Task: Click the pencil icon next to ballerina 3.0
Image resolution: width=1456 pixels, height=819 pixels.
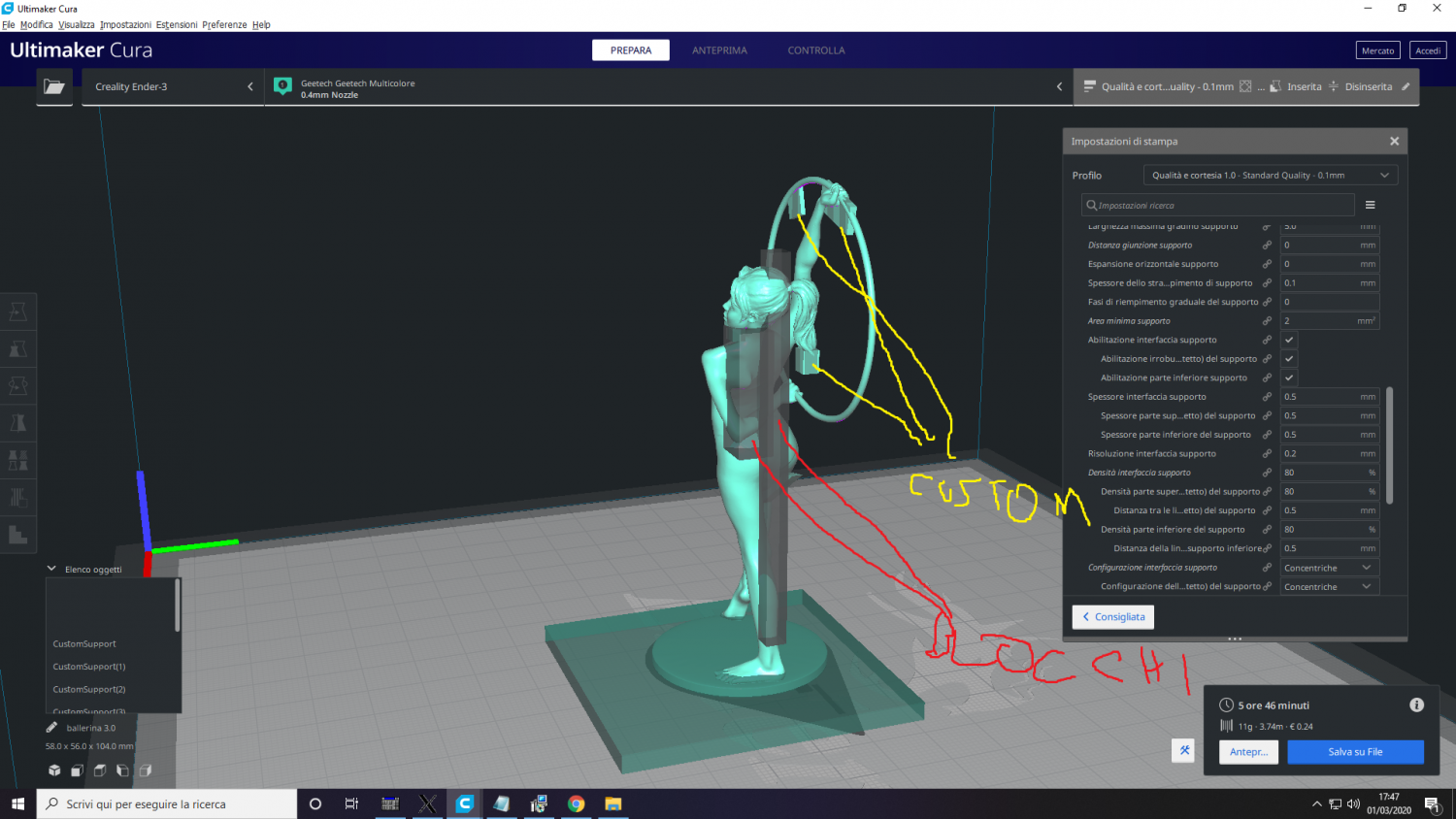Action: coord(52,728)
